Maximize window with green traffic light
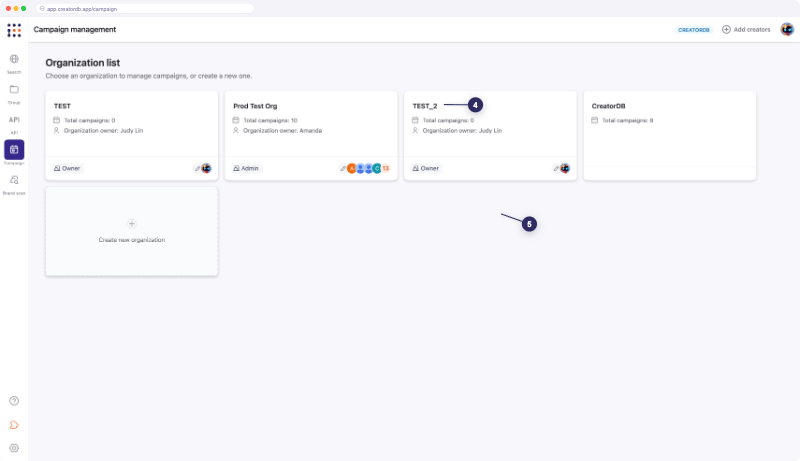 pos(23,9)
